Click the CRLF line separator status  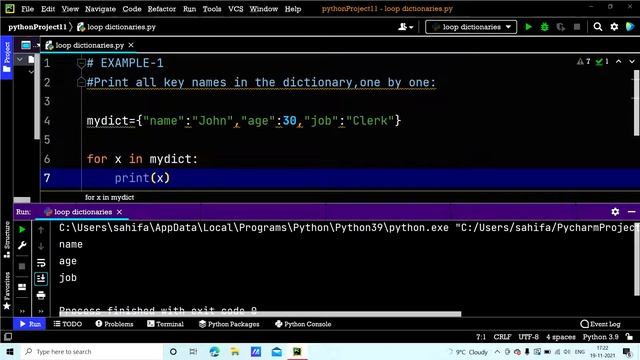click(502, 337)
